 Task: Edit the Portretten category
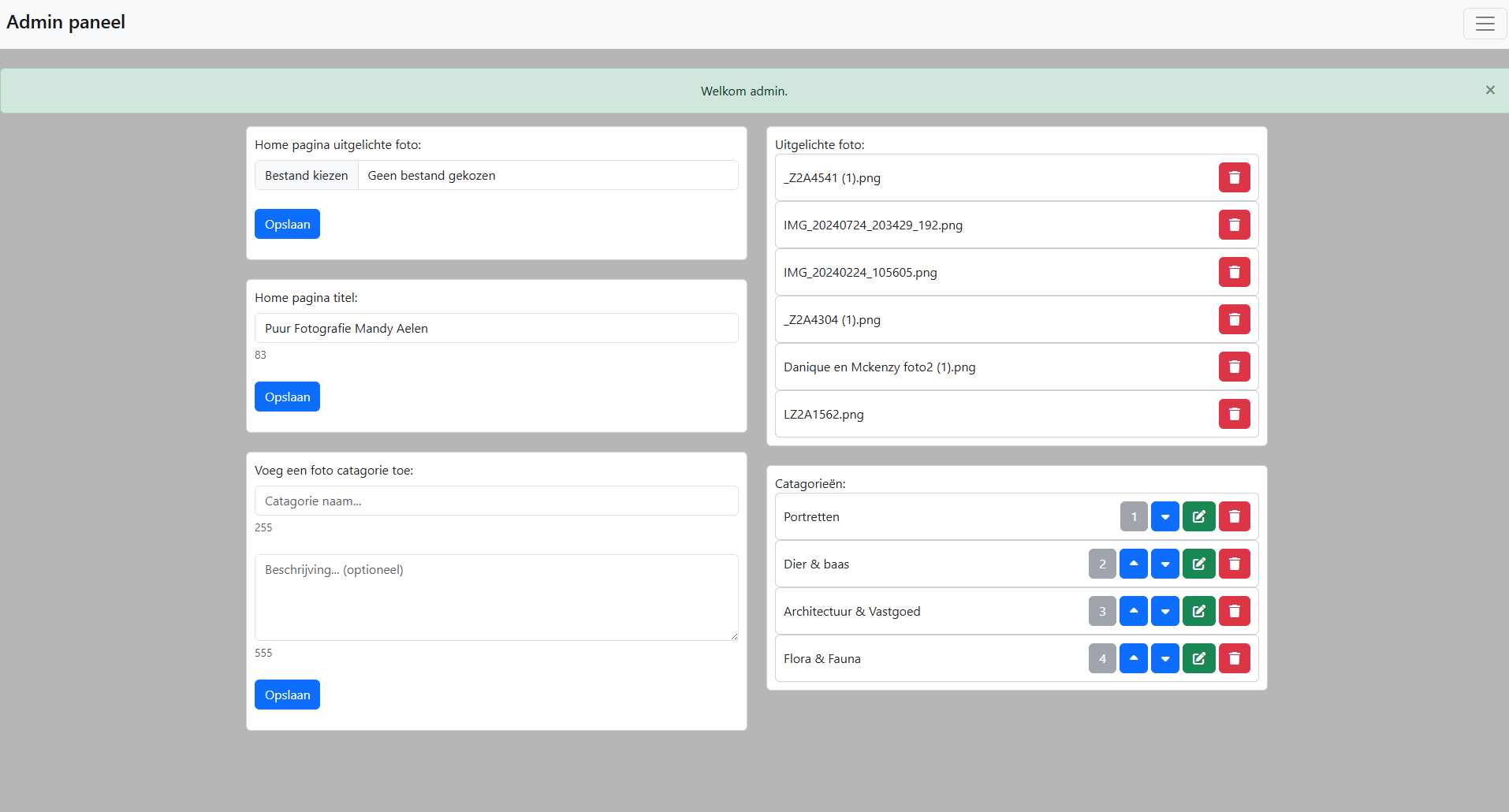pyautogui.click(x=1198, y=516)
